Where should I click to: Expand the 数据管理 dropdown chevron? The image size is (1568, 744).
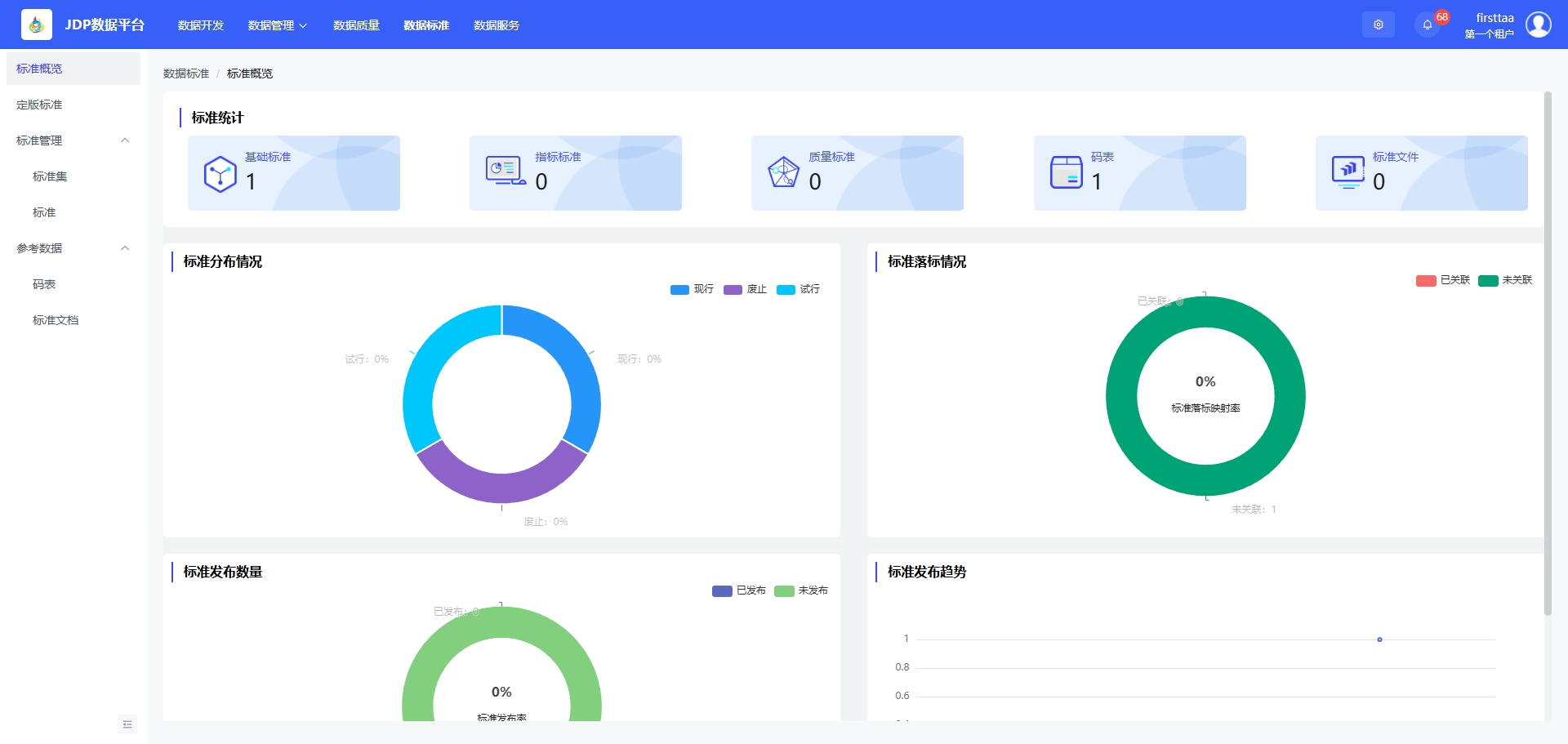(x=303, y=25)
